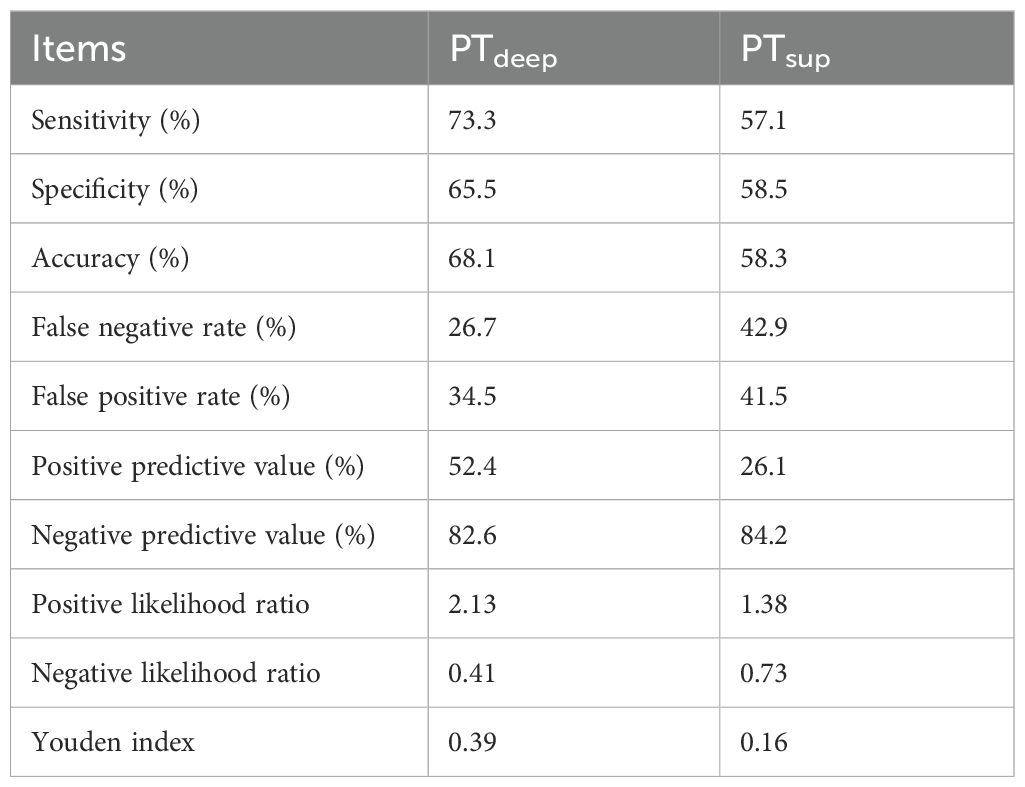Click the False positive rate (%) label
The image size is (1025, 787).
[161, 397]
